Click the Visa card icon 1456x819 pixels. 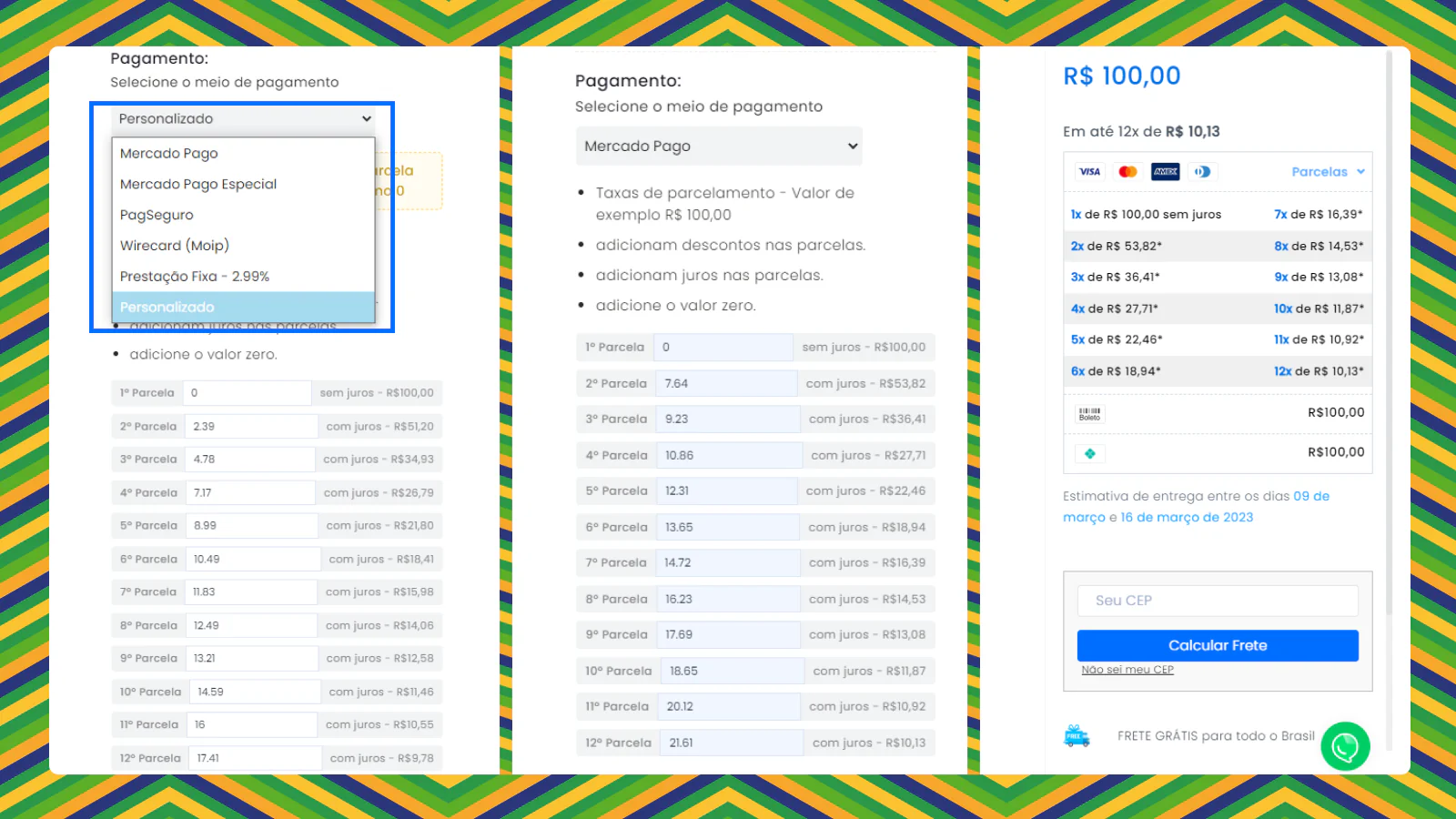click(1089, 172)
